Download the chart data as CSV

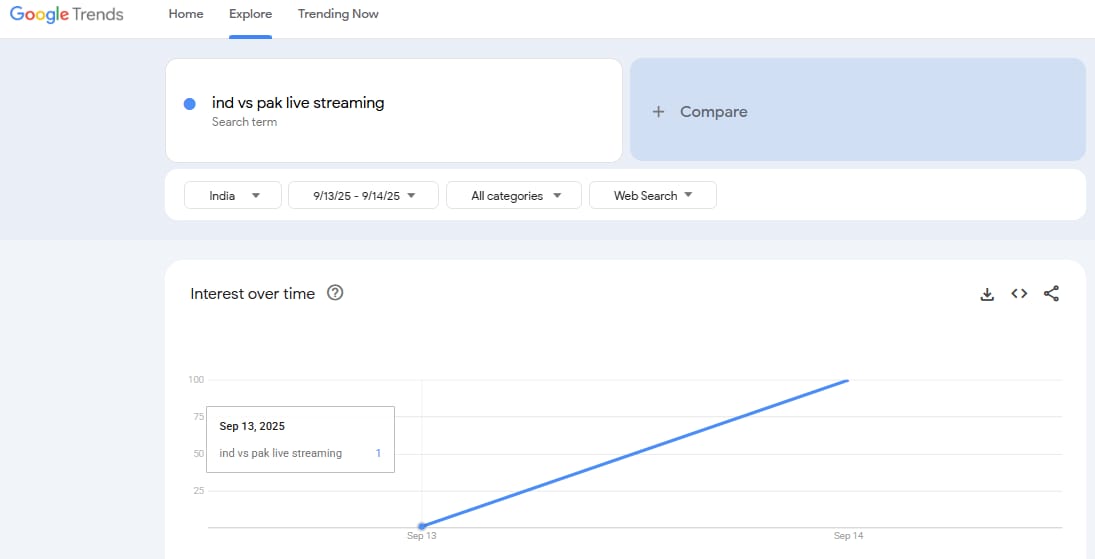[x=987, y=294]
